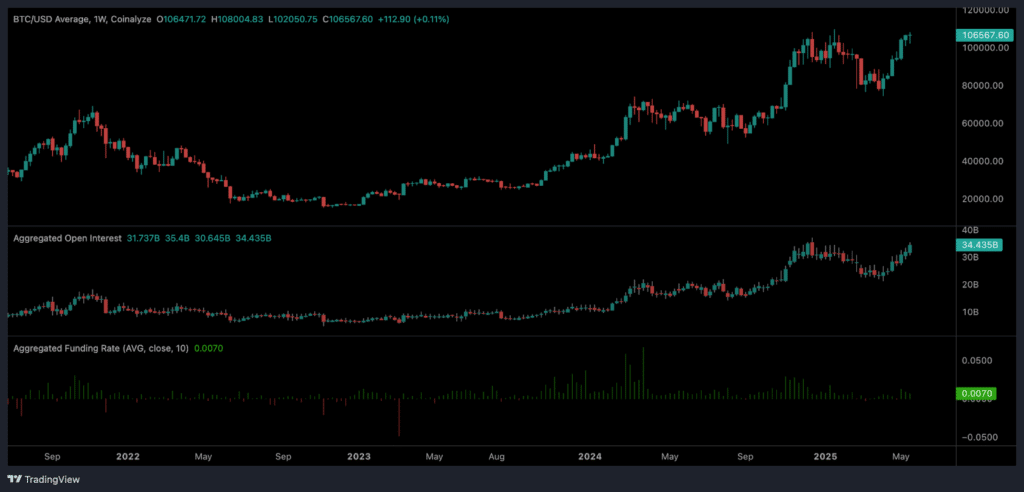Select the BTC/USD Average chart title
This screenshot has height=492, width=1024.
tap(84, 20)
